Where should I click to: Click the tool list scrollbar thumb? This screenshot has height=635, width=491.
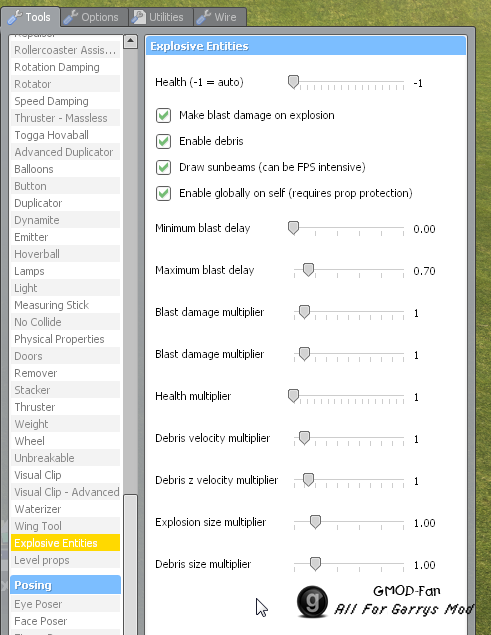tap(130, 565)
